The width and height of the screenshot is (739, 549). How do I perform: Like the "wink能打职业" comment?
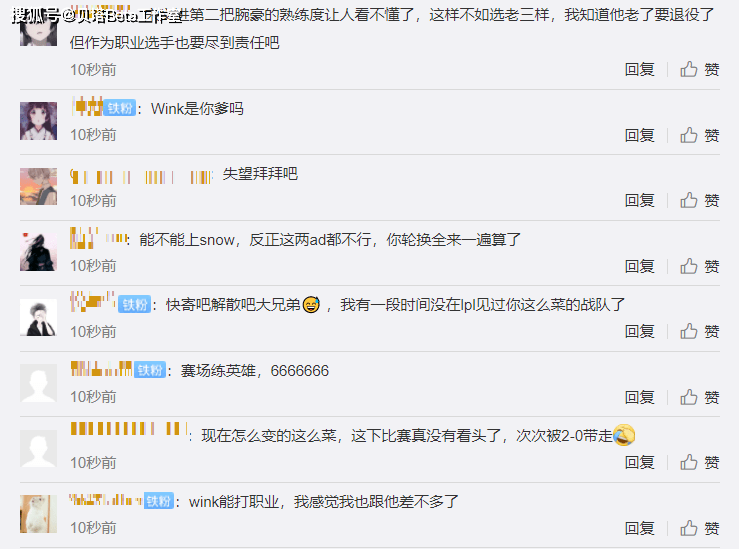[x=699, y=528]
